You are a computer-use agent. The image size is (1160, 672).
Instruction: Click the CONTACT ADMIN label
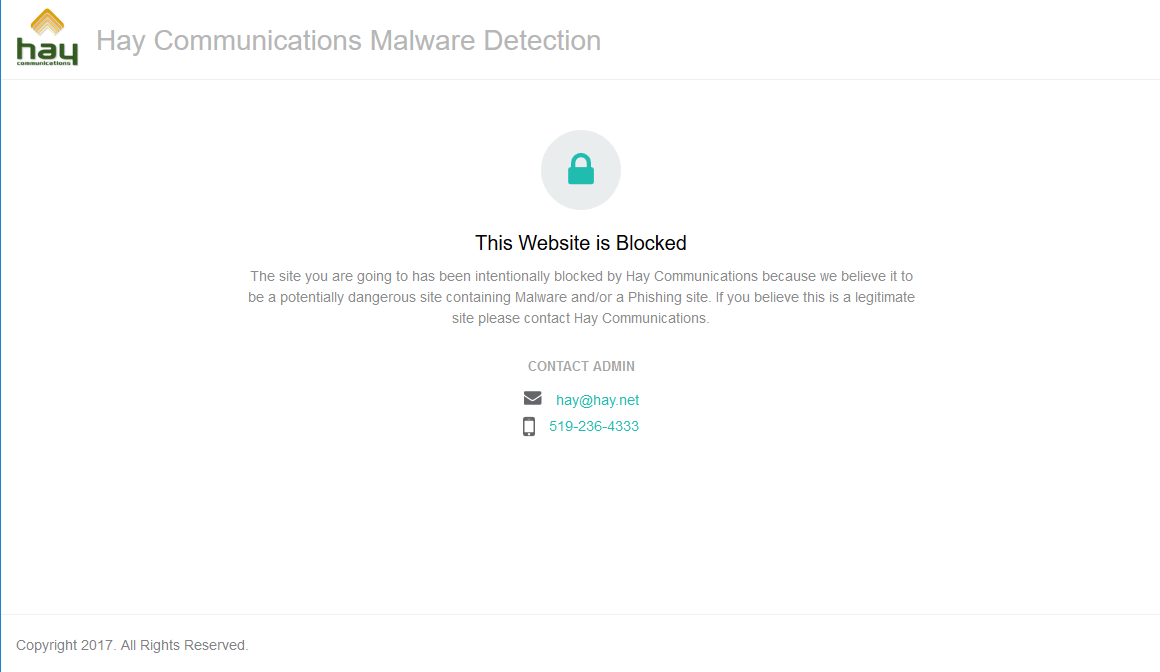581,366
